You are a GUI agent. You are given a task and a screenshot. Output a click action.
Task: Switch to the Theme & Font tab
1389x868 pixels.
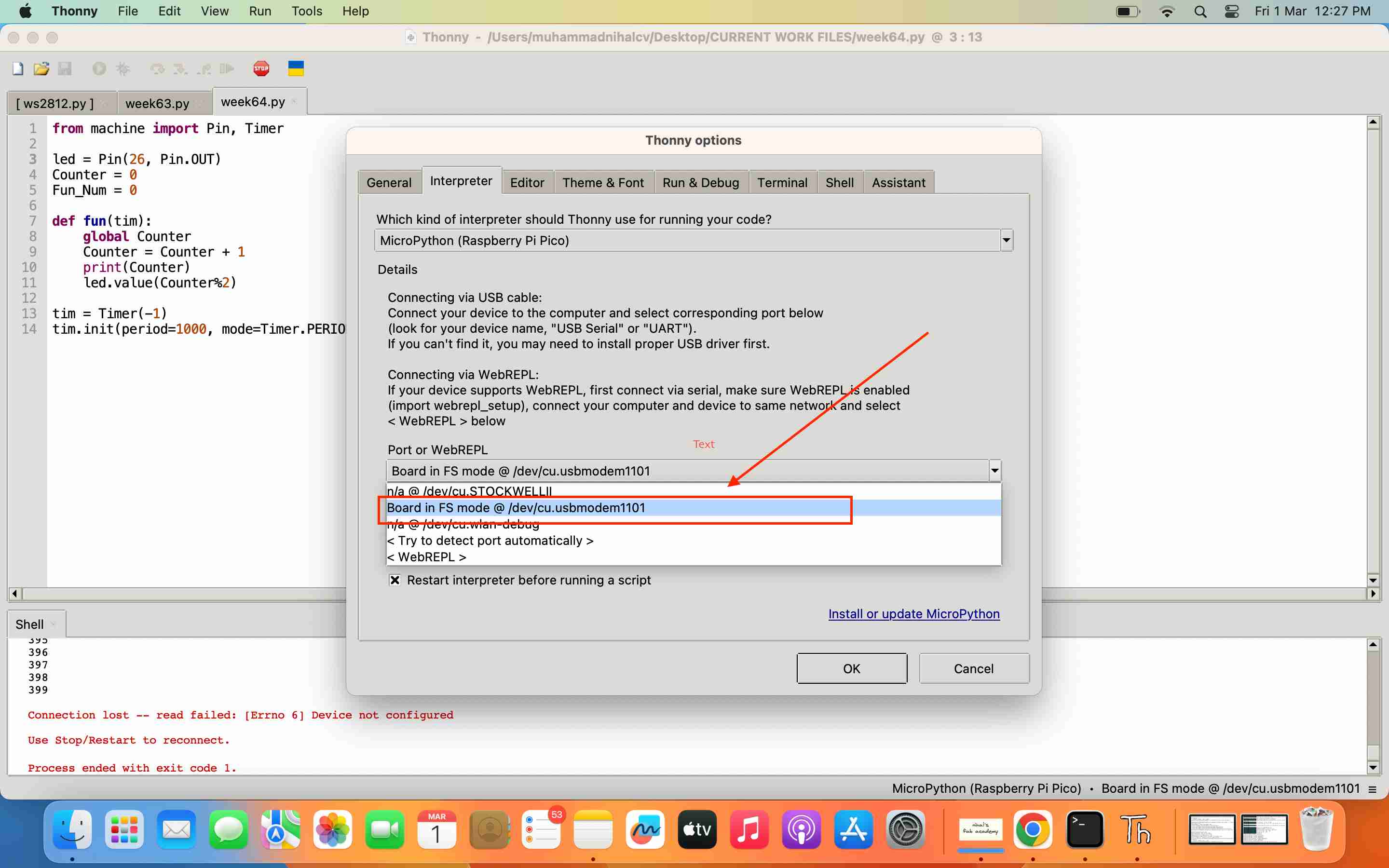603,183
